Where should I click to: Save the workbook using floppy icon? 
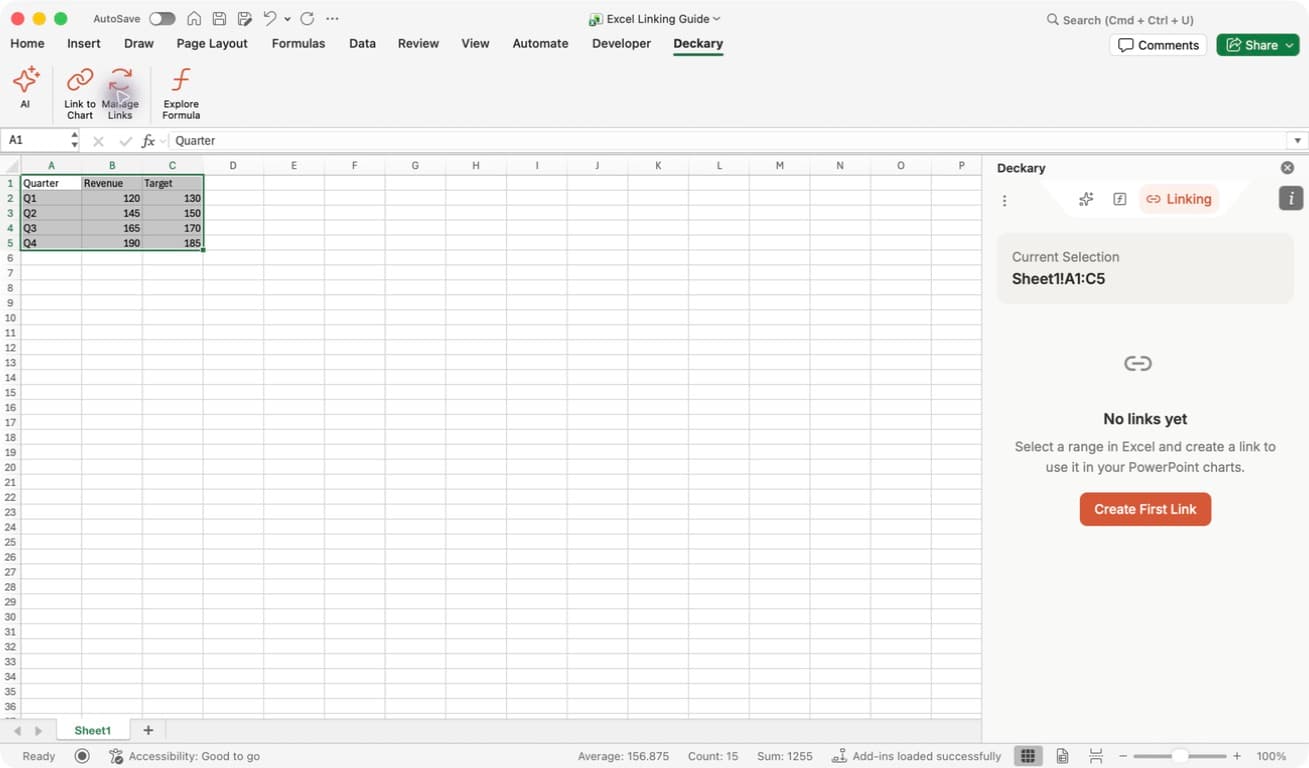point(219,19)
